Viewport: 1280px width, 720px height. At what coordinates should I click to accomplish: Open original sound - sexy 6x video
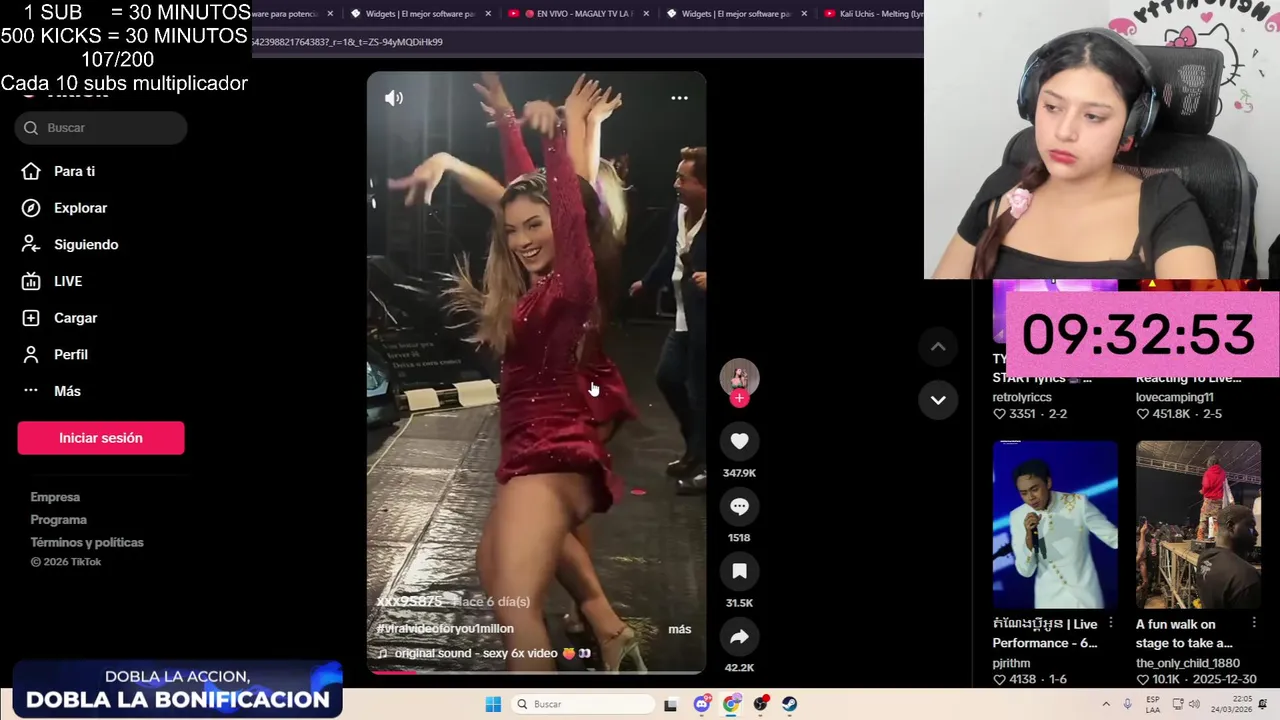[x=484, y=654]
